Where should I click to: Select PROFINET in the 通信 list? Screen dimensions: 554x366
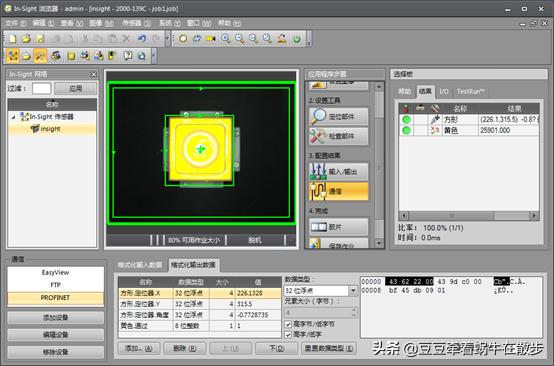(55, 298)
